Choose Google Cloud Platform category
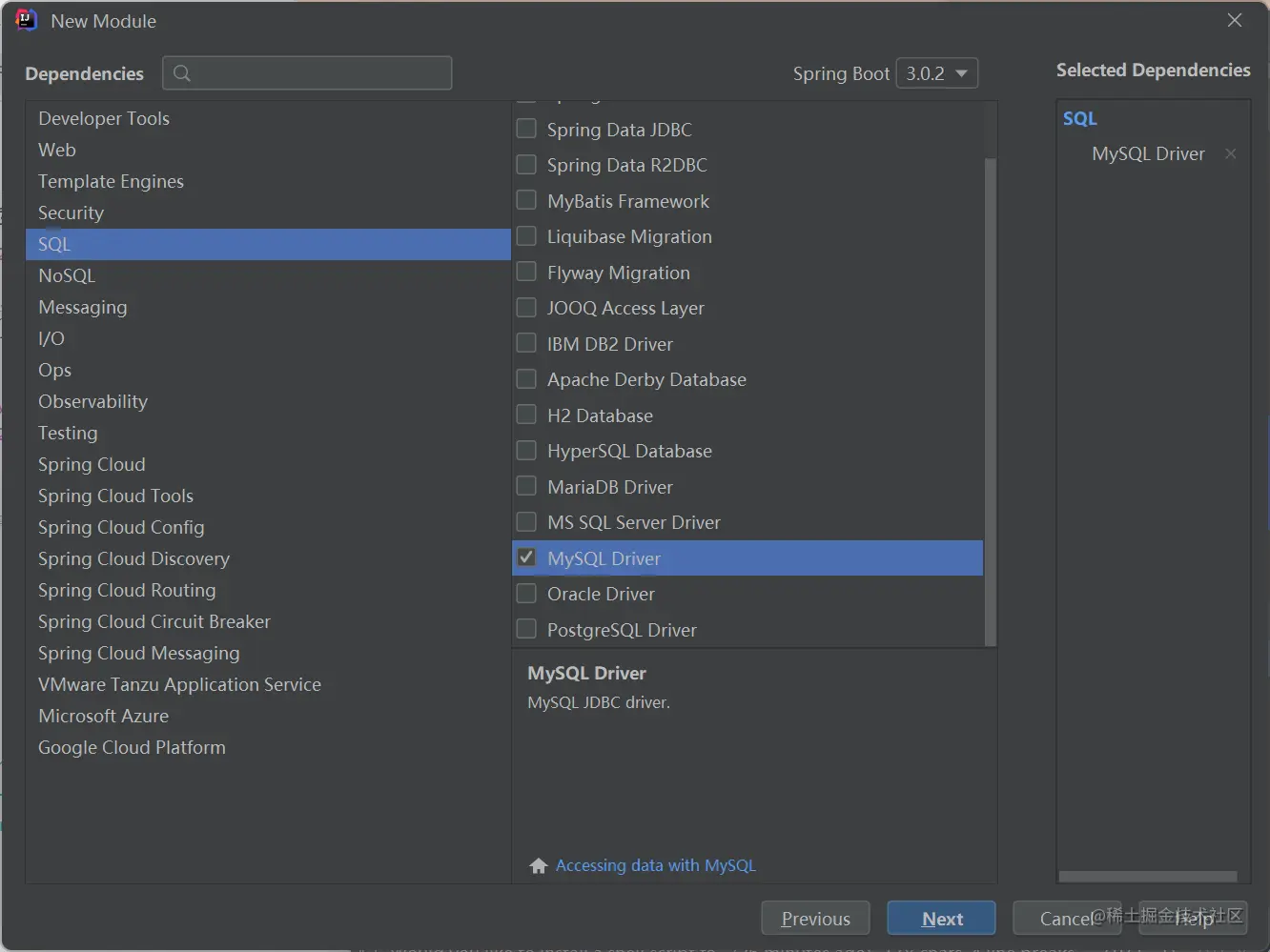Viewport: 1270px width, 952px height. click(x=268, y=747)
